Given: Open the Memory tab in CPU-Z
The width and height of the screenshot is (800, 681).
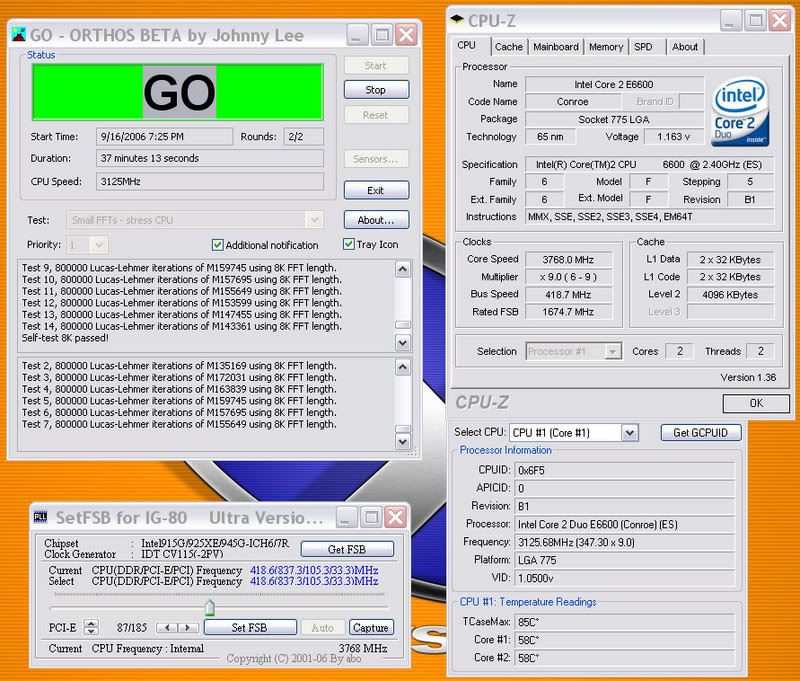Looking at the screenshot, I should 606,47.
